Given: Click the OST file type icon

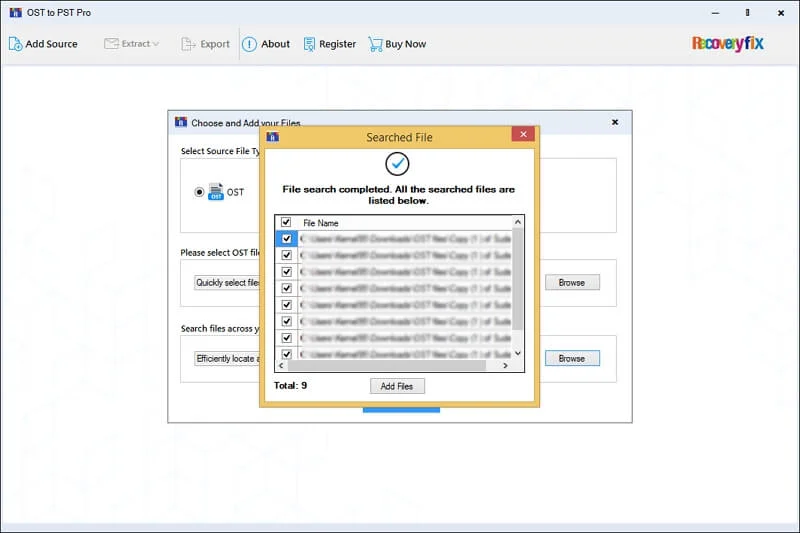Looking at the screenshot, I should click(x=216, y=191).
